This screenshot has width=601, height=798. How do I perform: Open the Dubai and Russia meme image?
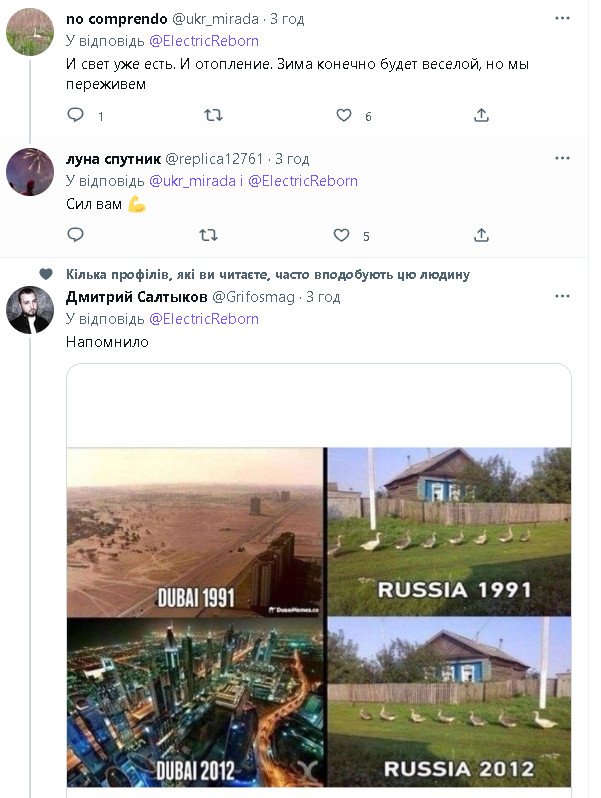tap(319, 615)
